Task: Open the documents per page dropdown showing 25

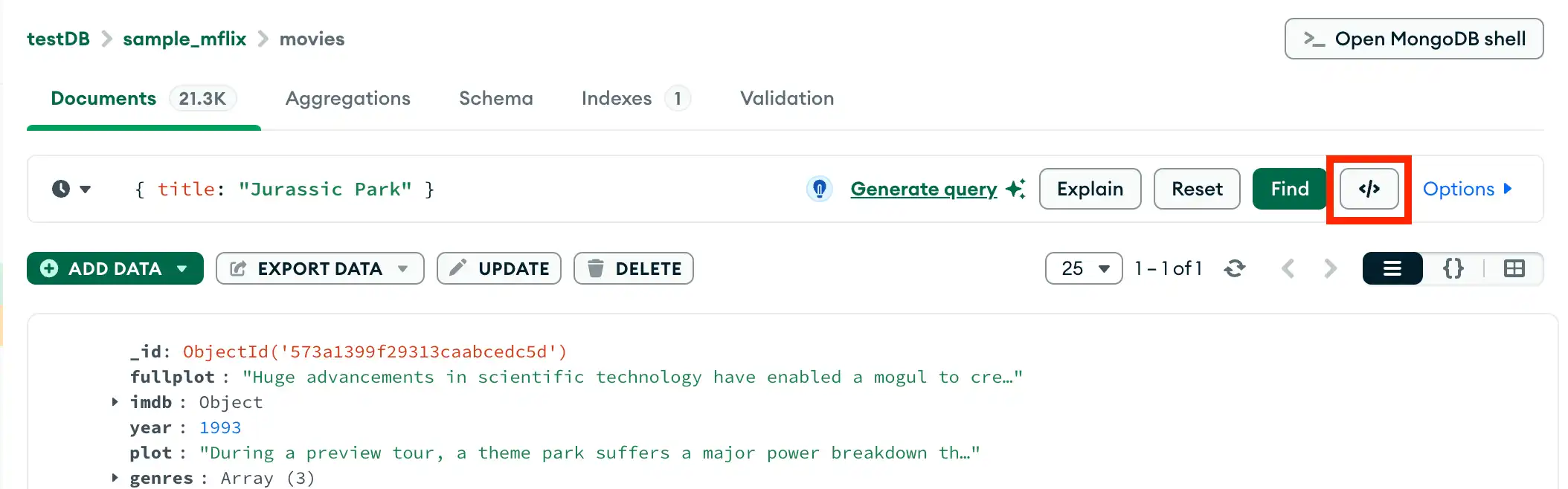Action: pos(1084,268)
